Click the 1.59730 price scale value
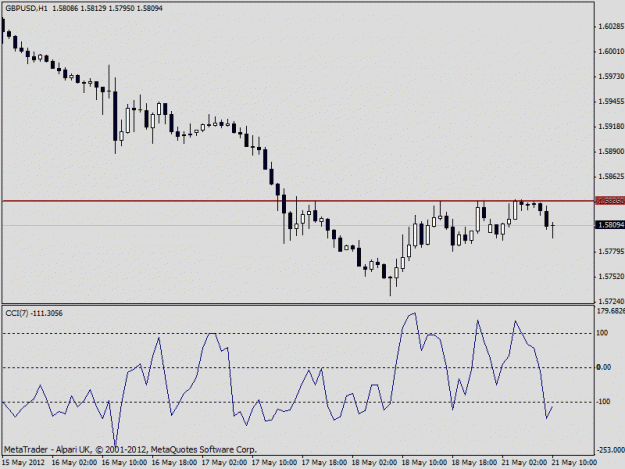625x469 pixels. coord(611,76)
